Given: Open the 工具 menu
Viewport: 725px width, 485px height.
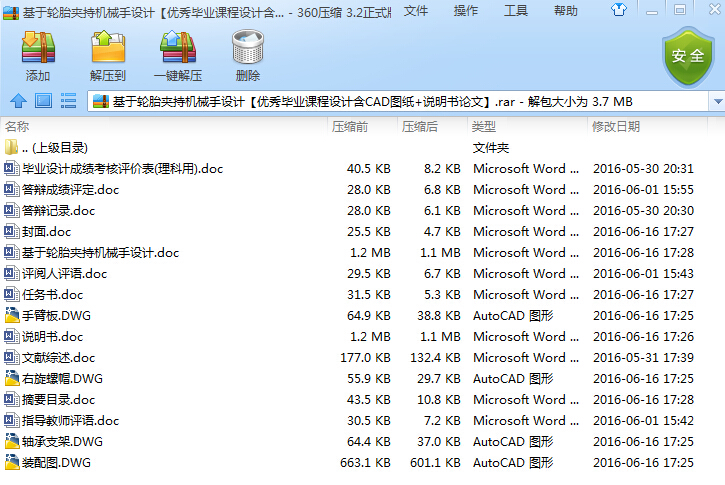Looking at the screenshot, I should 516,11.
